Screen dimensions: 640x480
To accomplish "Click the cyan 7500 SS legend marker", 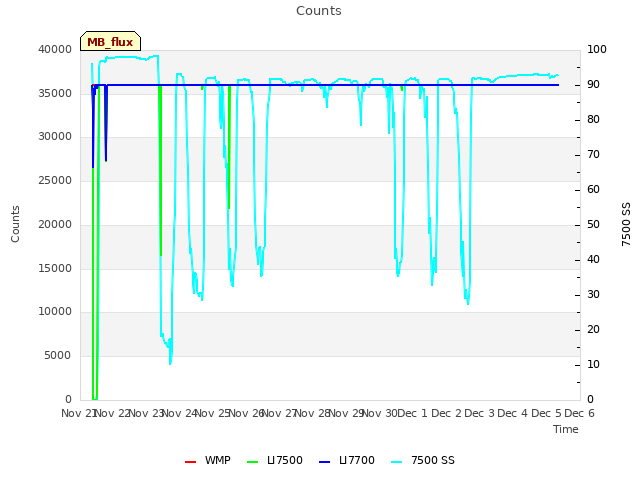I will (397, 462).
